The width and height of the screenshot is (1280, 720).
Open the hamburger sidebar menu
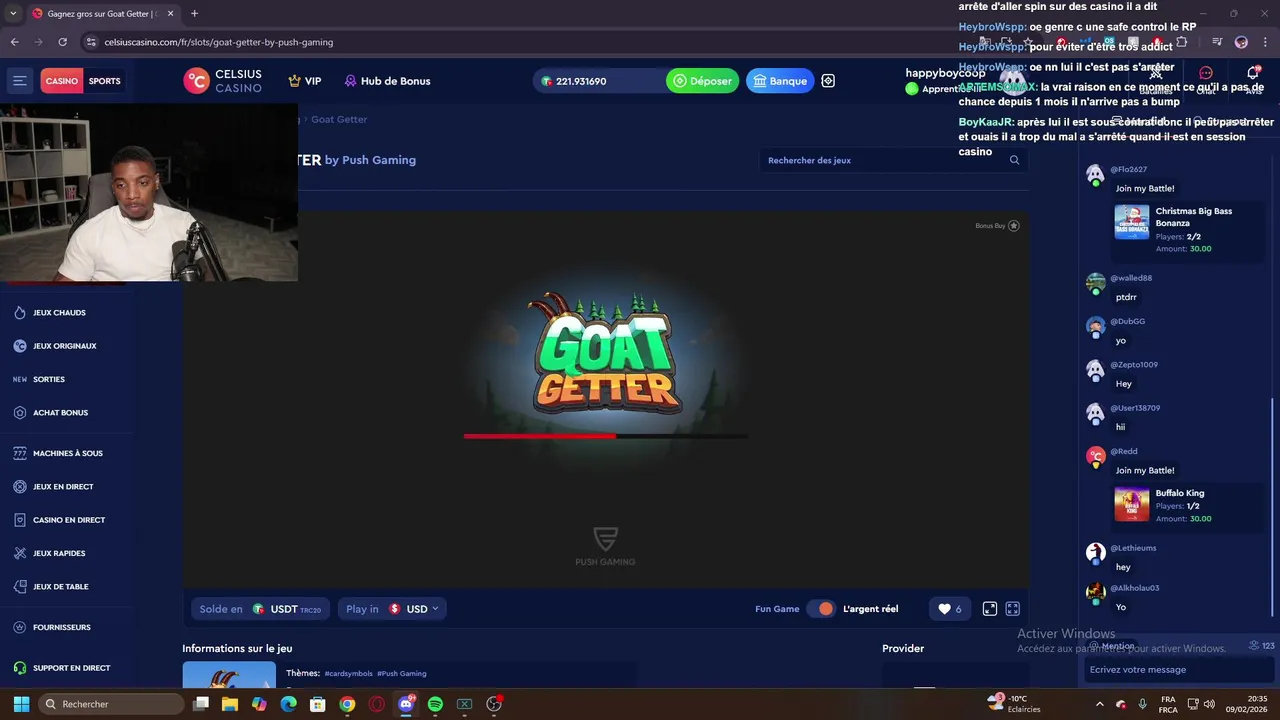[x=20, y=81]
